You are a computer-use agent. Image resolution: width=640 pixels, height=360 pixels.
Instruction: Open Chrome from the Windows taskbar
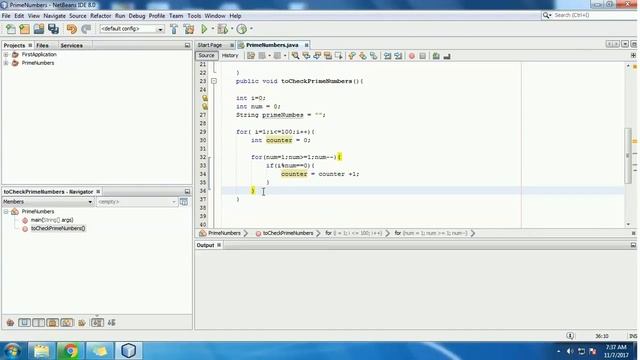(70, 351)
